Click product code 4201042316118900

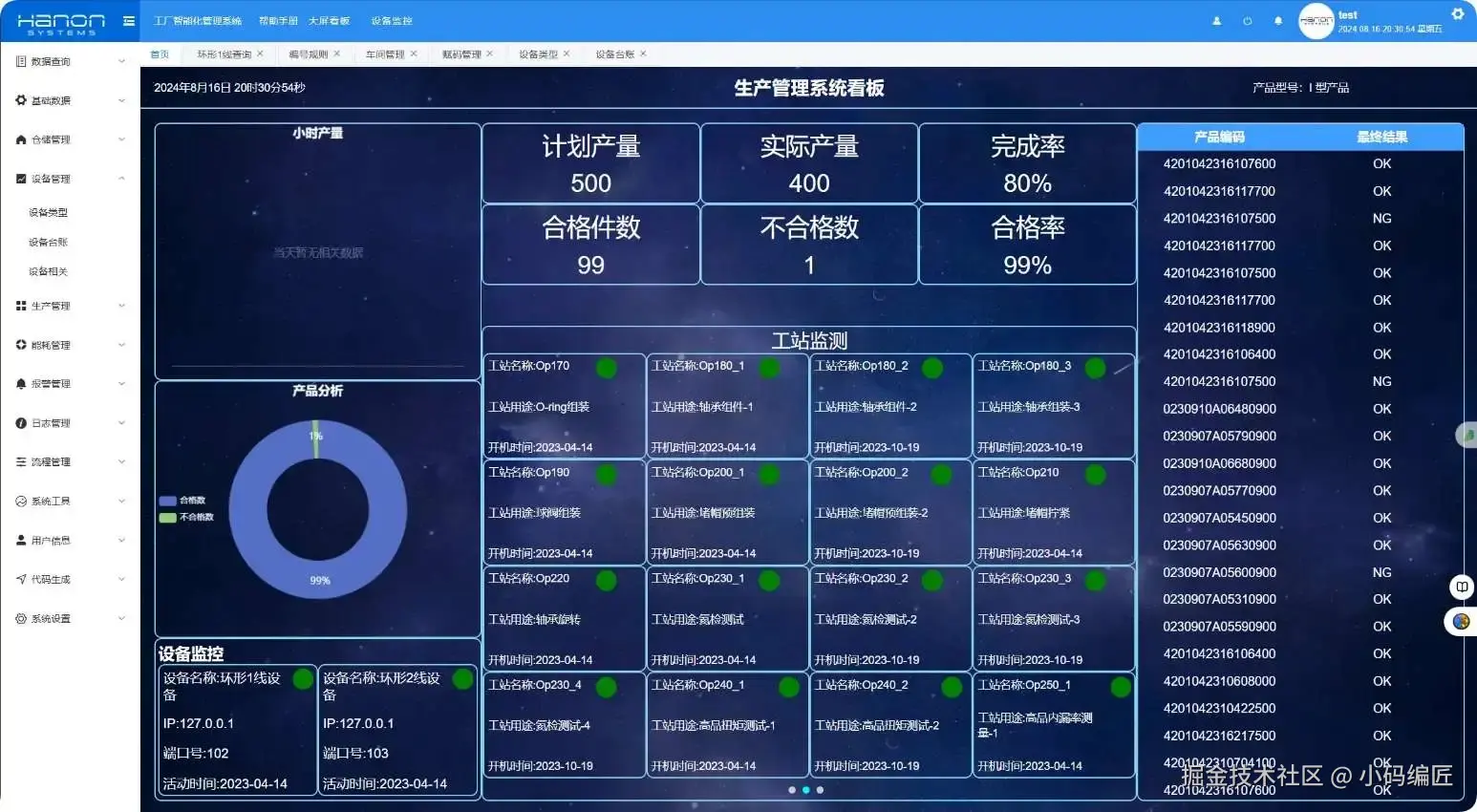1219,328
